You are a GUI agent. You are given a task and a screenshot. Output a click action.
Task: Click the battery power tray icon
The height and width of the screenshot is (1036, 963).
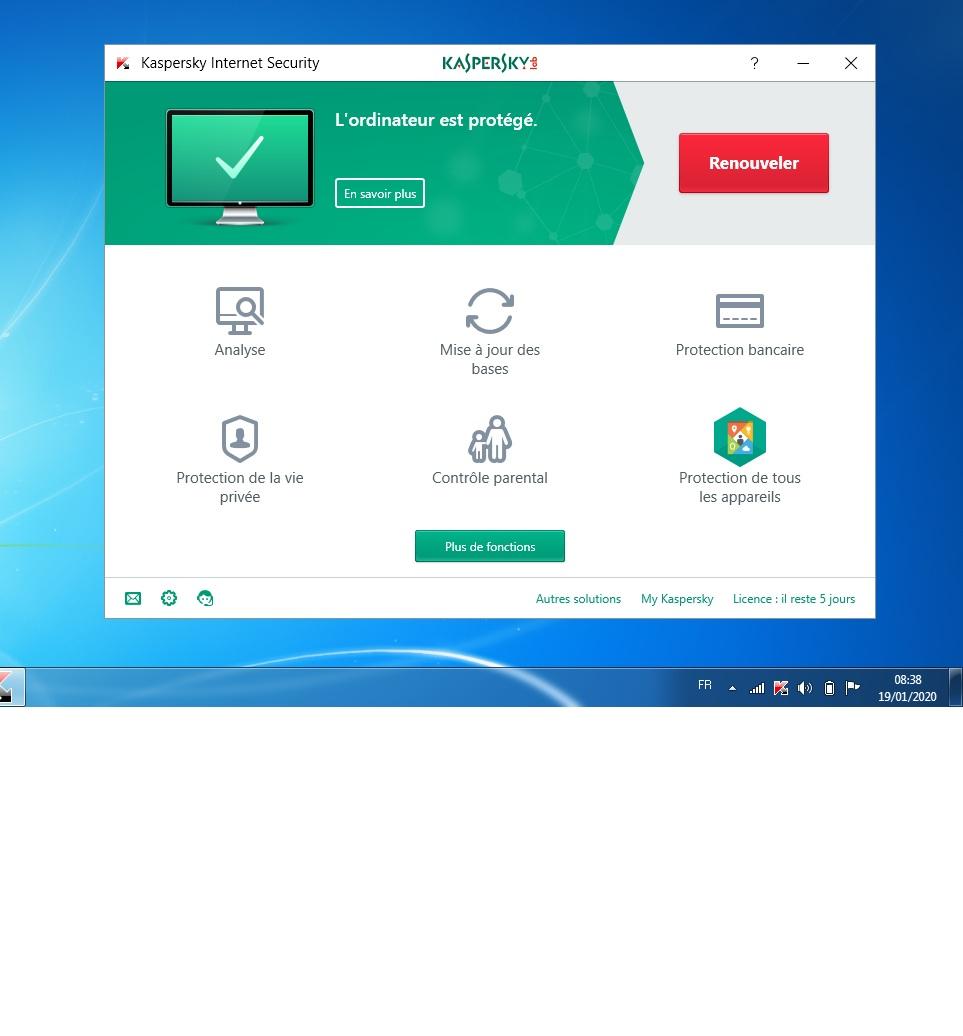[830, 688]
